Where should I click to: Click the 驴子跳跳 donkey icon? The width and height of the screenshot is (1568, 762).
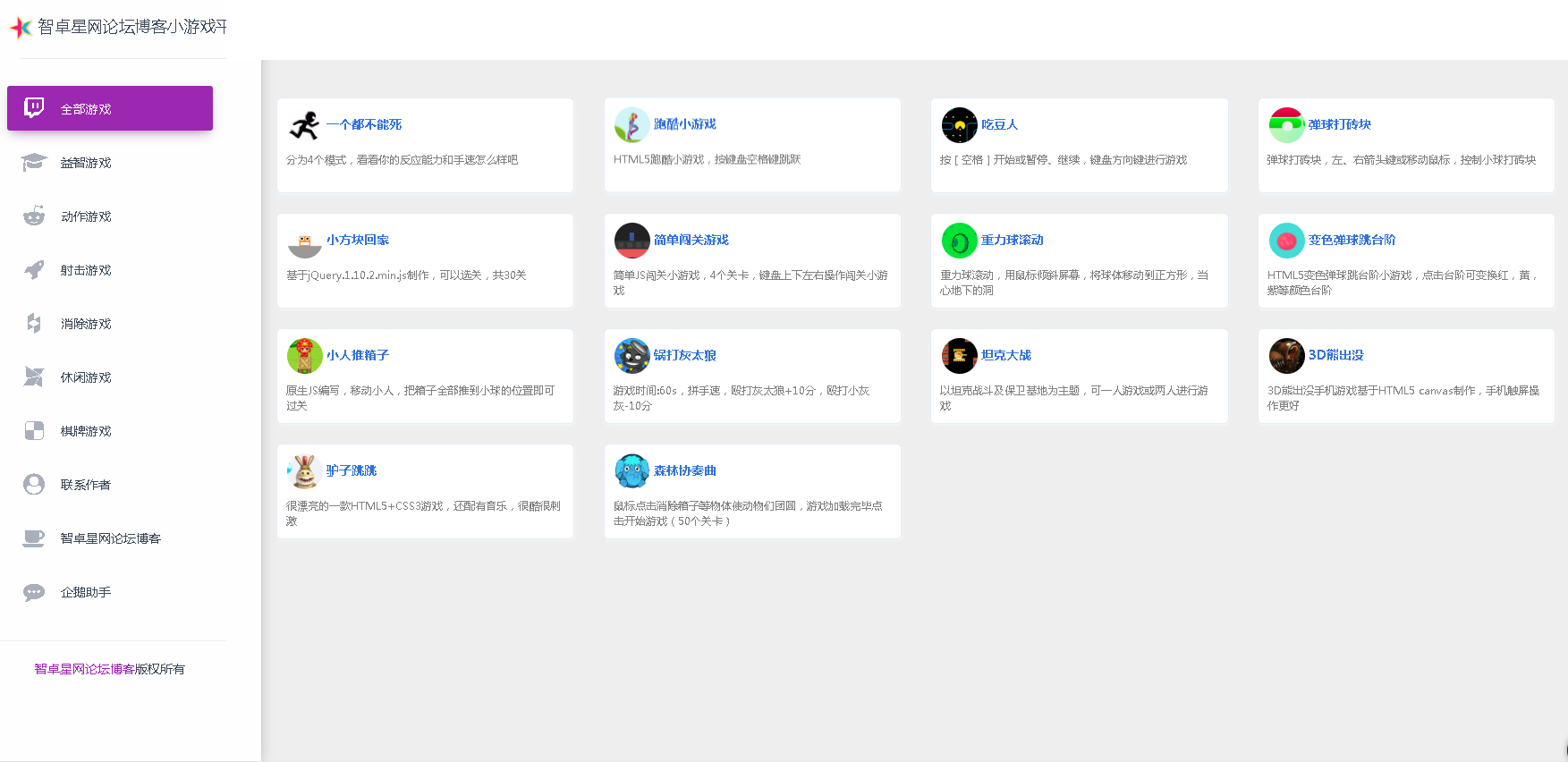[304, 471]
